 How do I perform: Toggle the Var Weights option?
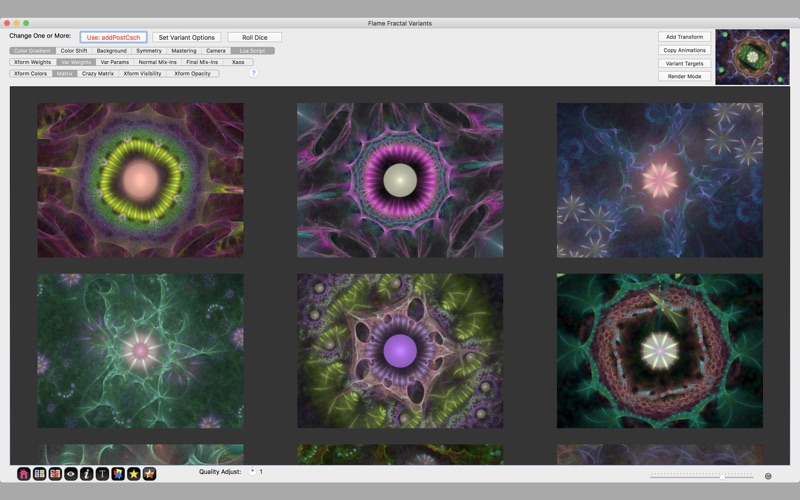click(x=76, y=62)
